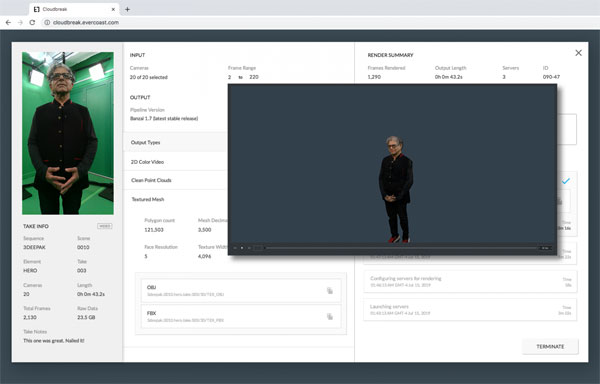Click the OBJ output file row

[x=241, y=291]
